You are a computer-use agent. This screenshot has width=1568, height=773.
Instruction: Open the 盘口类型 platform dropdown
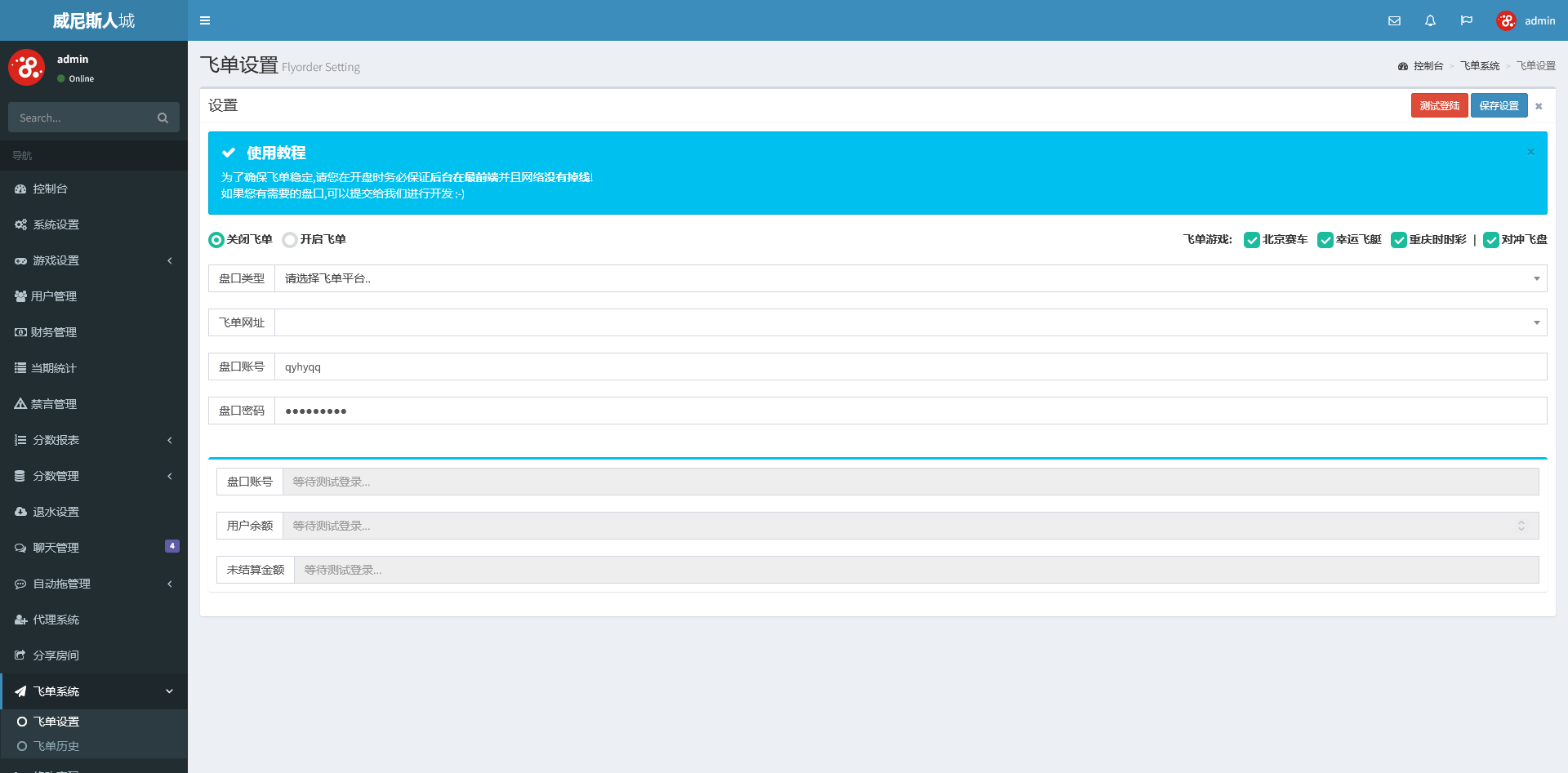[911, 278]
